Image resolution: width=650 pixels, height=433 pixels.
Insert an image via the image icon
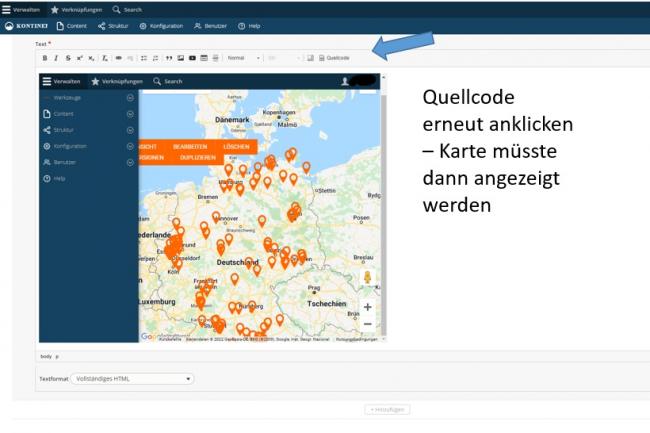point(181,58)
